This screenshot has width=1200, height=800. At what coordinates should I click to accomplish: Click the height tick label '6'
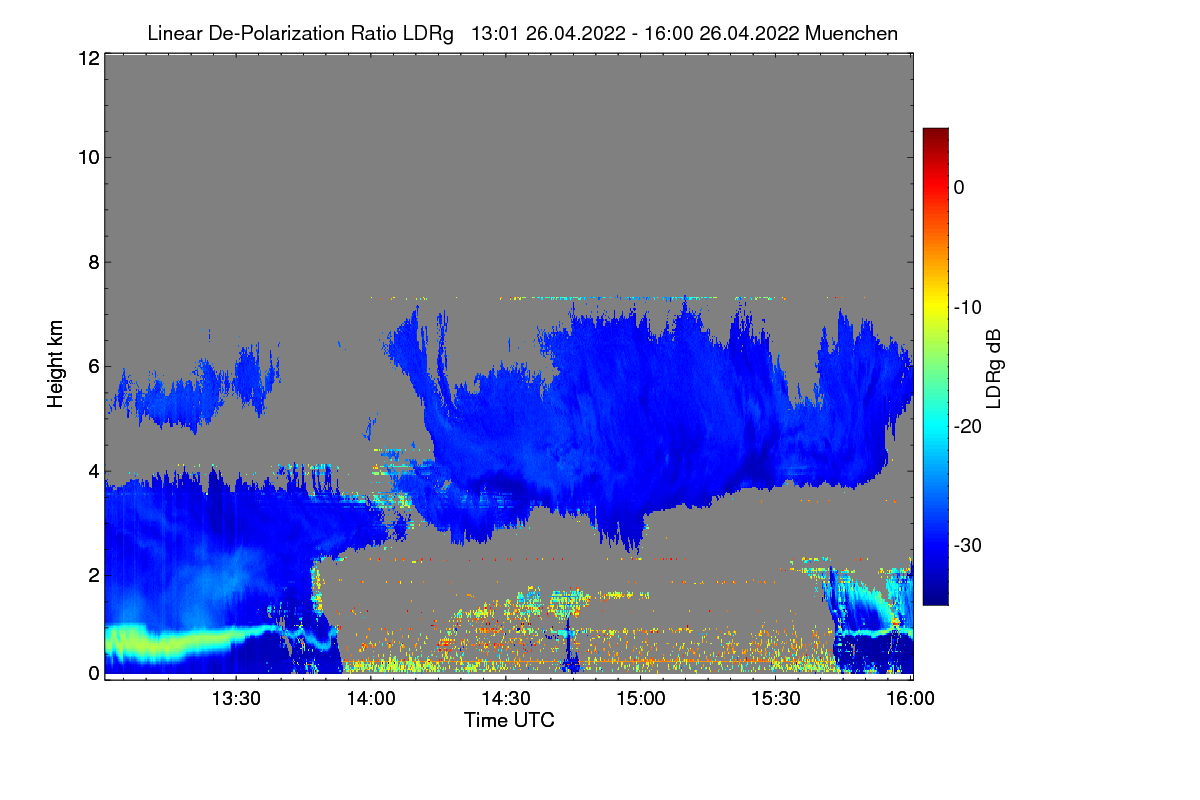[x=92, y=367]
